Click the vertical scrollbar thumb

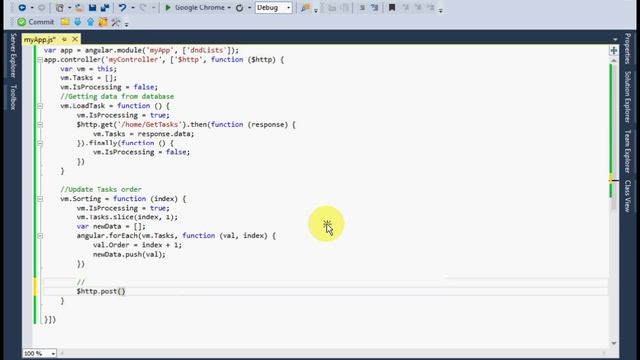point(614,137)
